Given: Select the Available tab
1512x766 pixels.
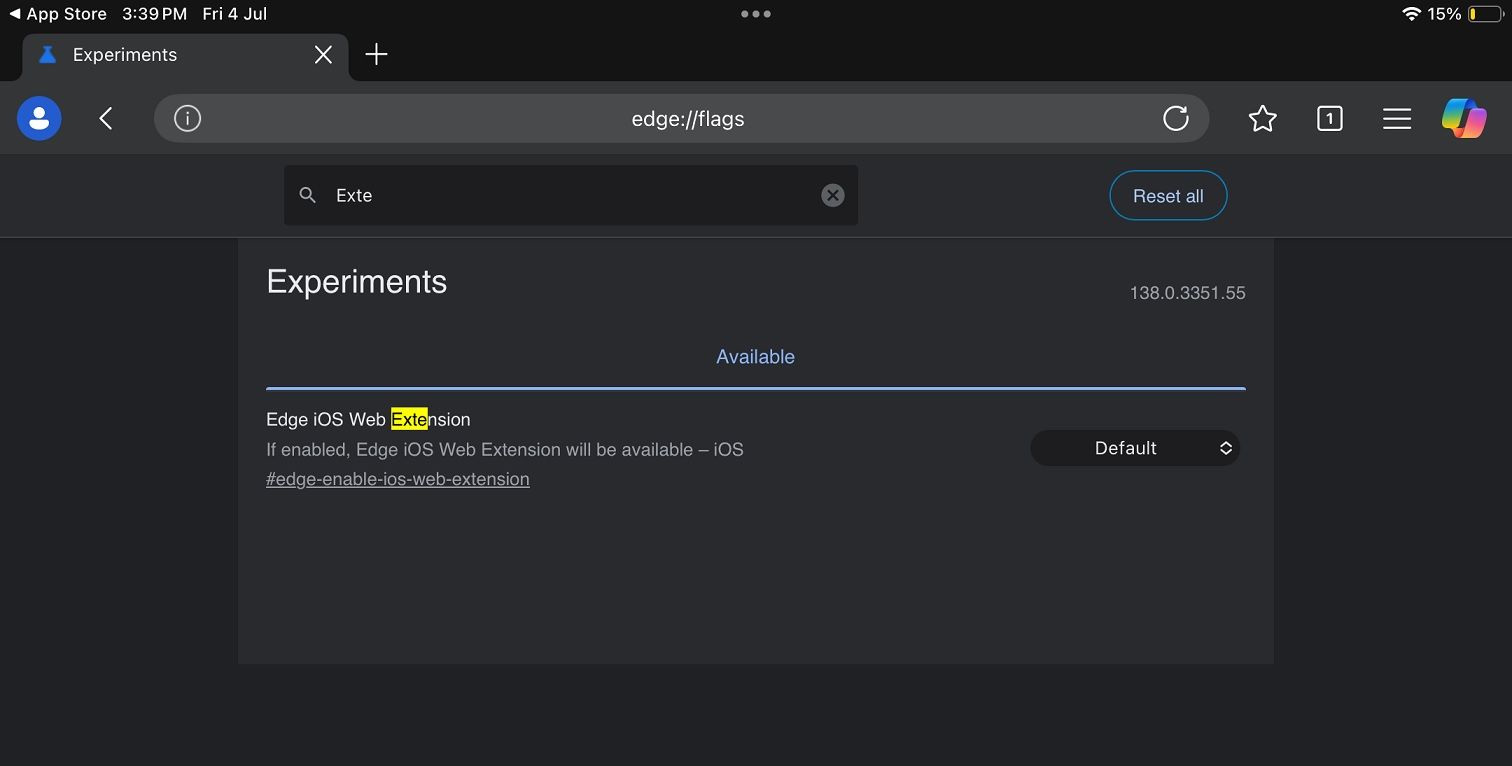Looking at the screenshot, I should coord(755,357).
